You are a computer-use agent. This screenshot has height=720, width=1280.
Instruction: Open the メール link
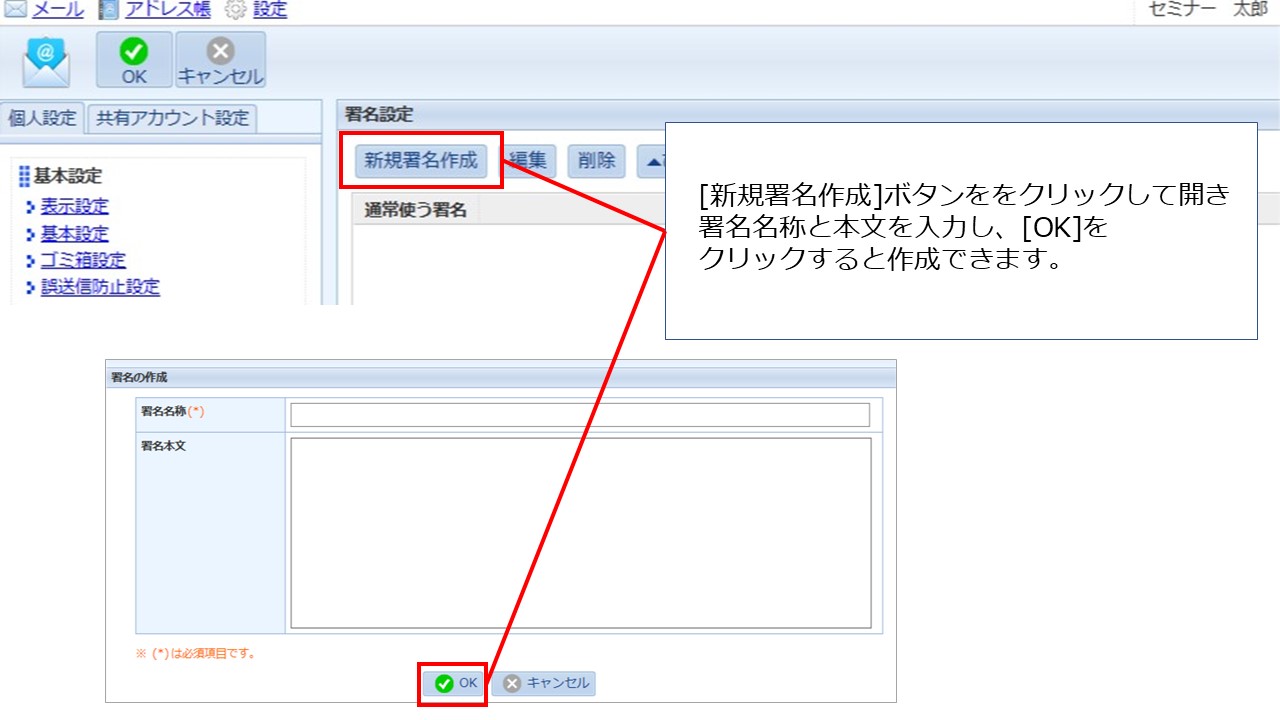[x=58, y=10]
